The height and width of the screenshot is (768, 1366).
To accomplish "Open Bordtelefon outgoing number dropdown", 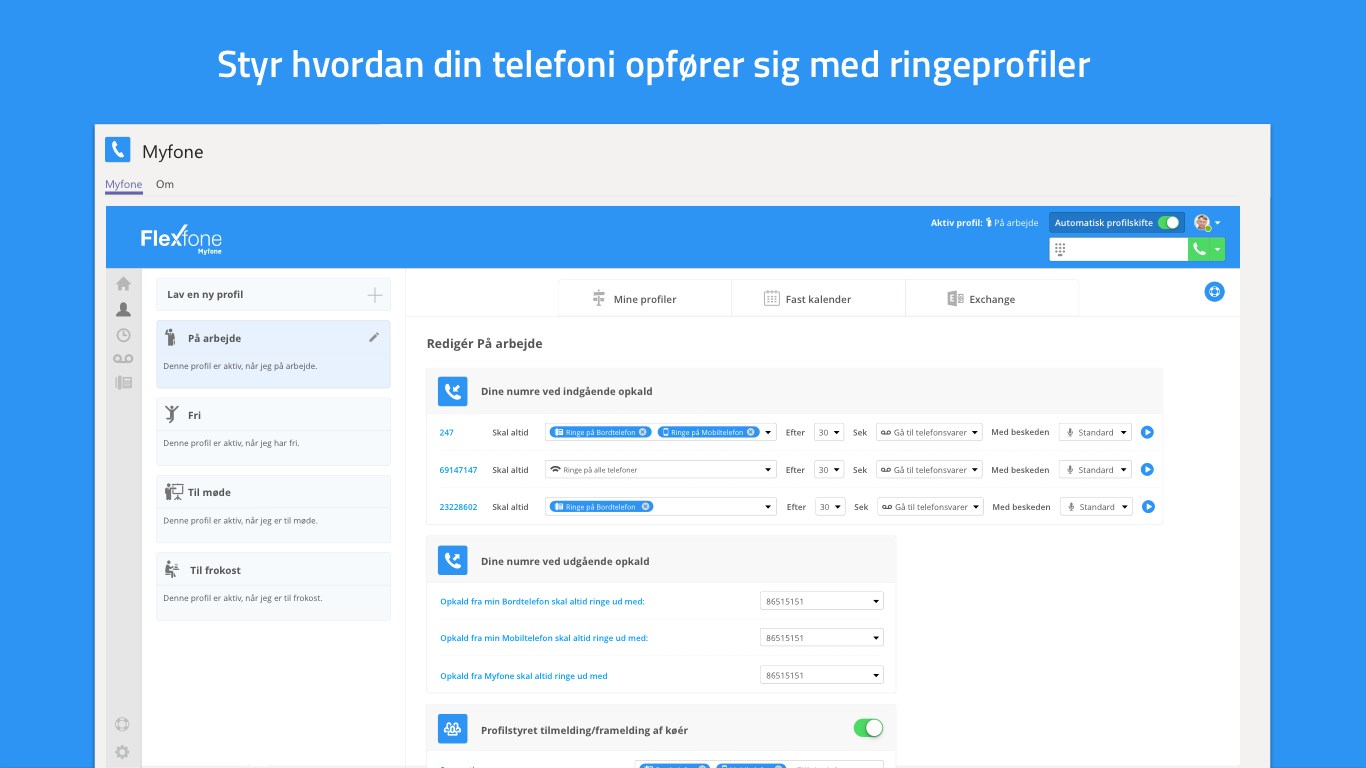I will point(822,601).
